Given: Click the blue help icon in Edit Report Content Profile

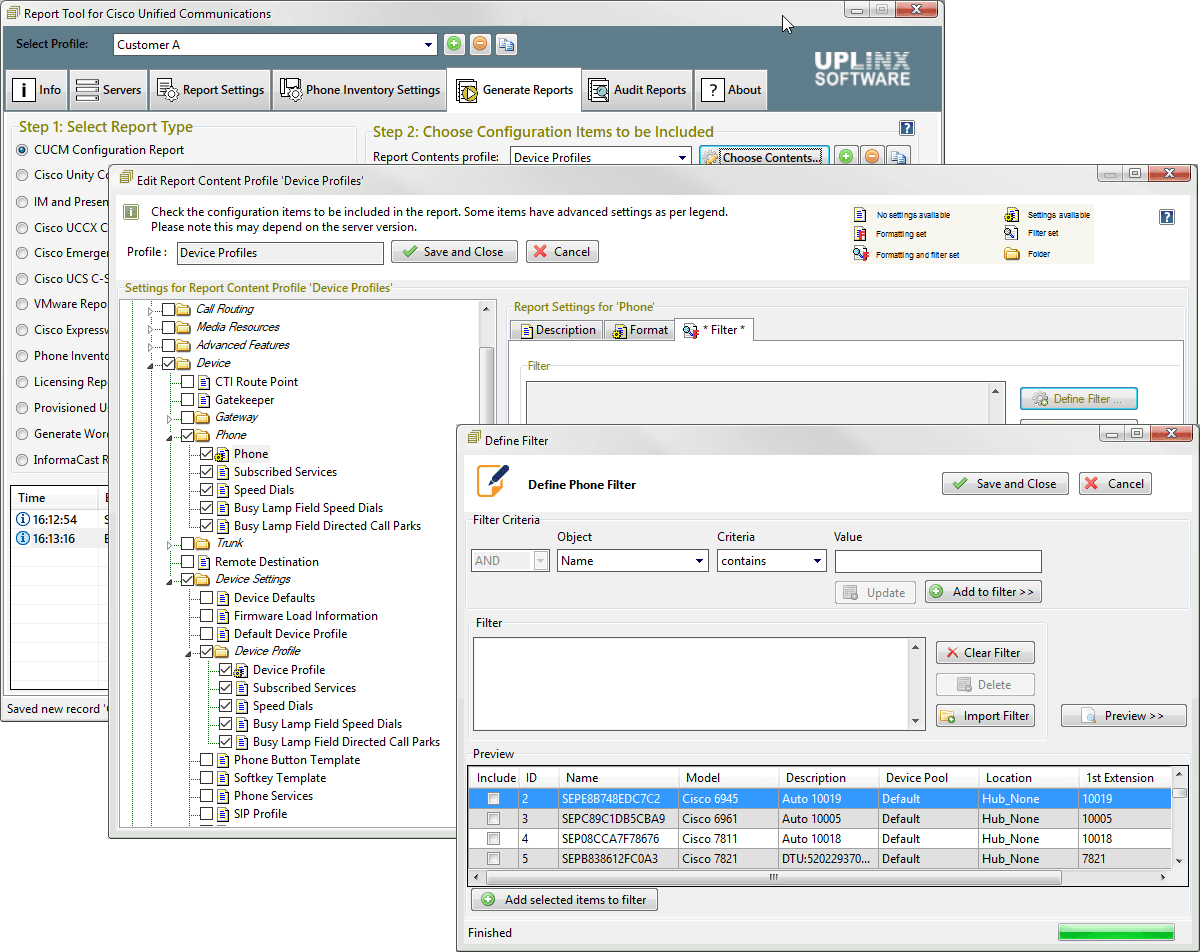Looking at the screenshot, I should [1167, 217].
